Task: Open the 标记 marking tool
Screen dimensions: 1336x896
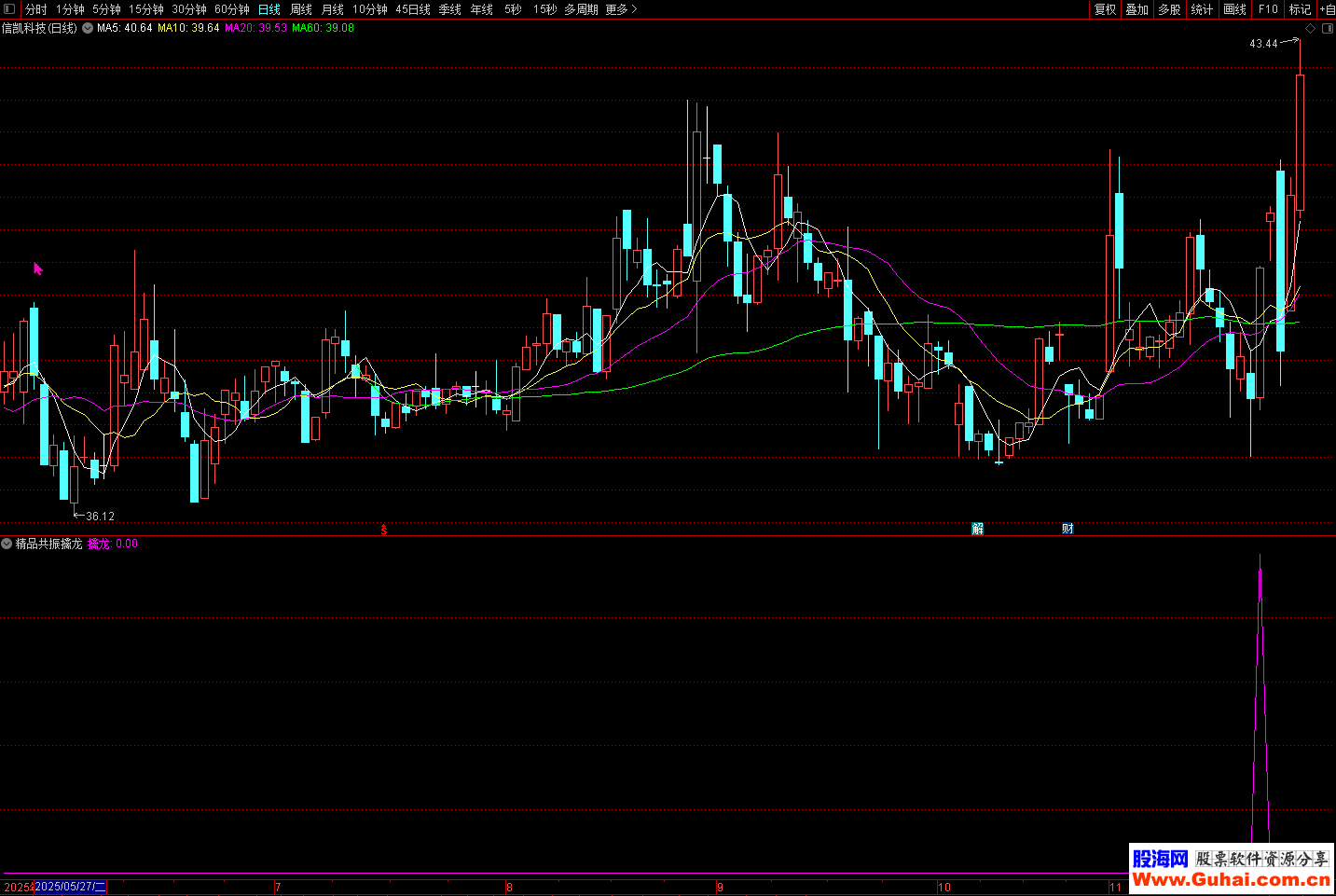Action: pos(1300,9)
